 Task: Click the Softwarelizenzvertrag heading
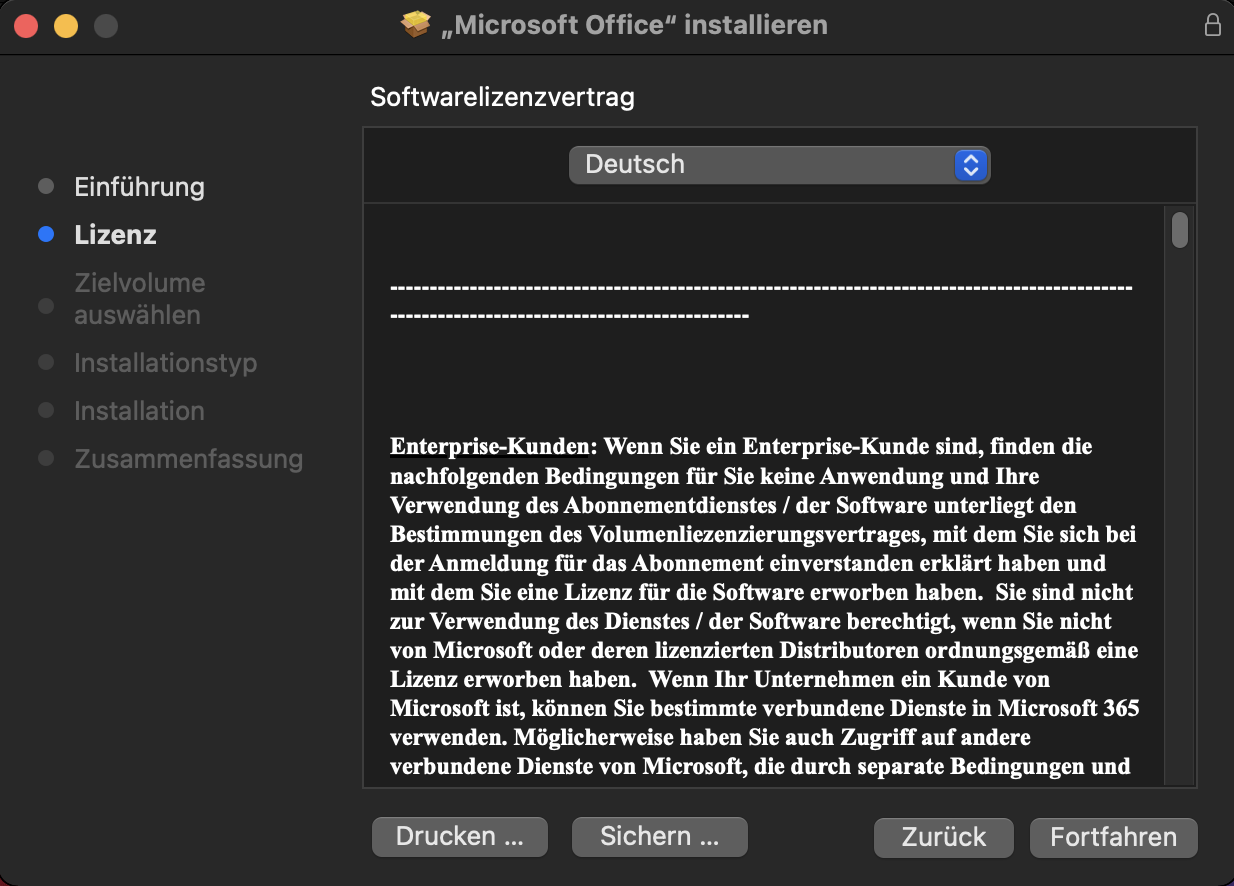coord(502,97)
